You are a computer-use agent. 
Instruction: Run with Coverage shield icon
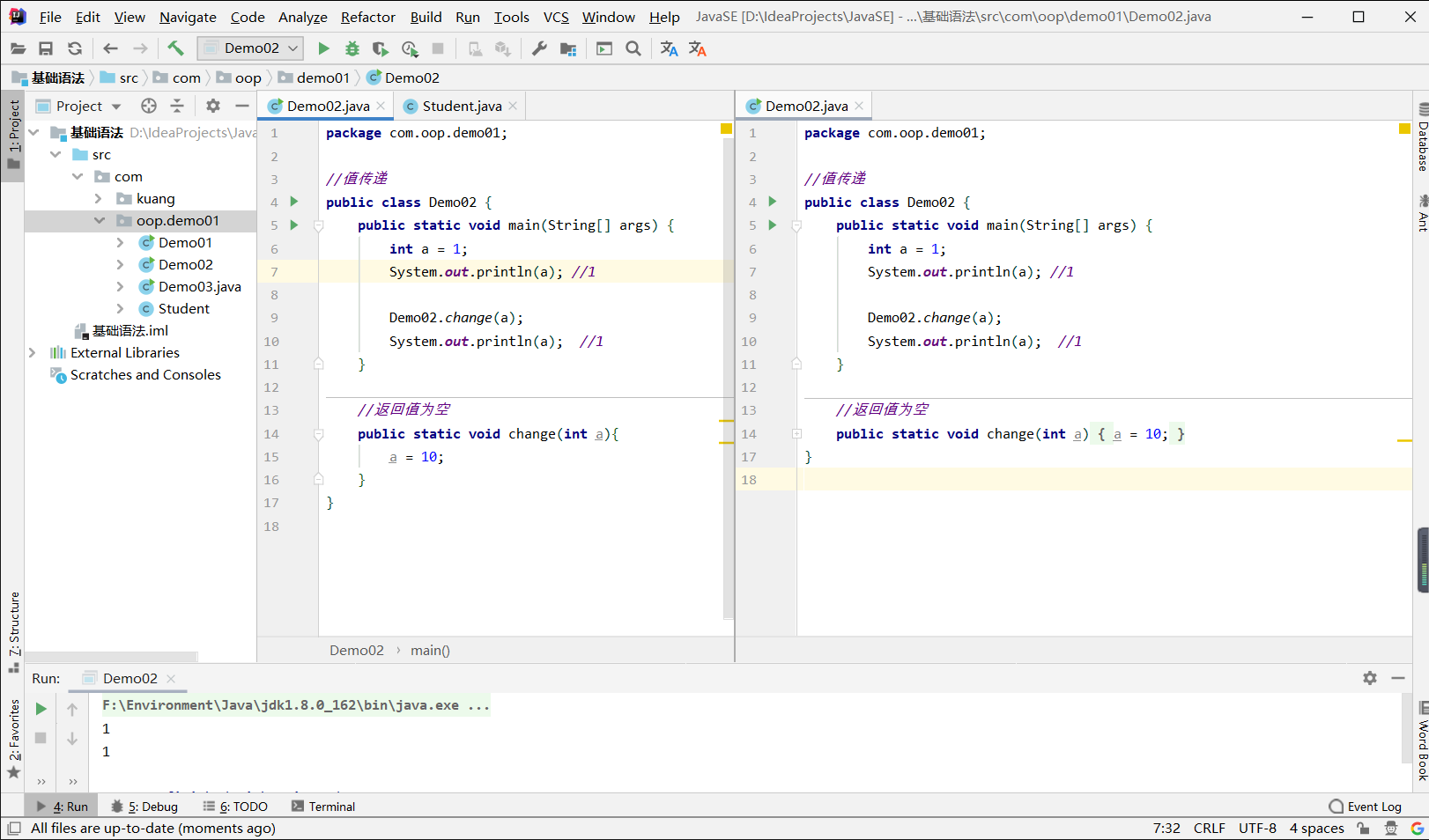pyautogui.click(x=380, y=48)
